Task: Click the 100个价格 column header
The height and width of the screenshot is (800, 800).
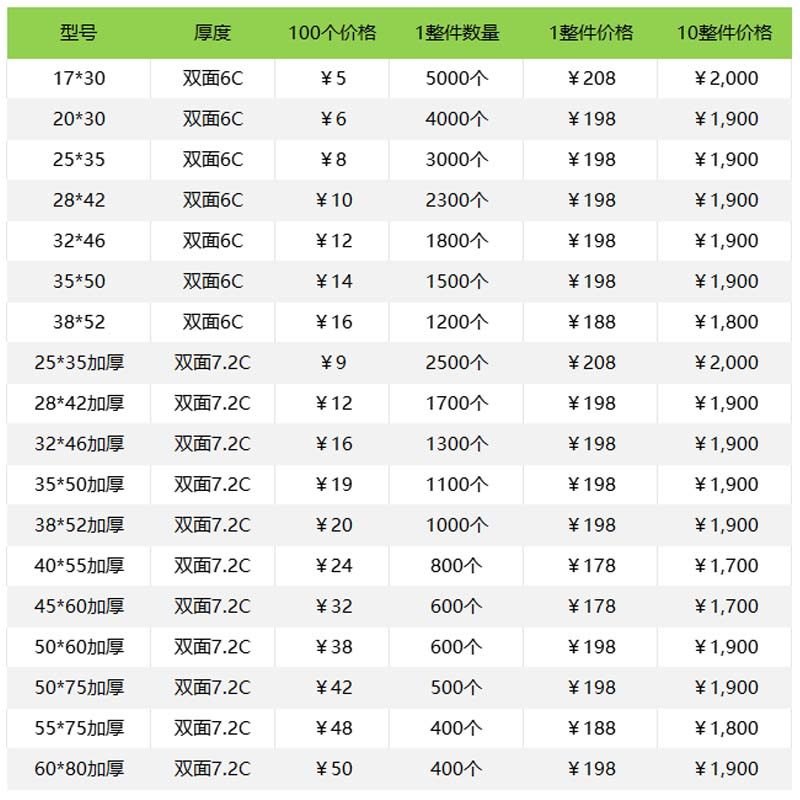Action: (332, 33)
